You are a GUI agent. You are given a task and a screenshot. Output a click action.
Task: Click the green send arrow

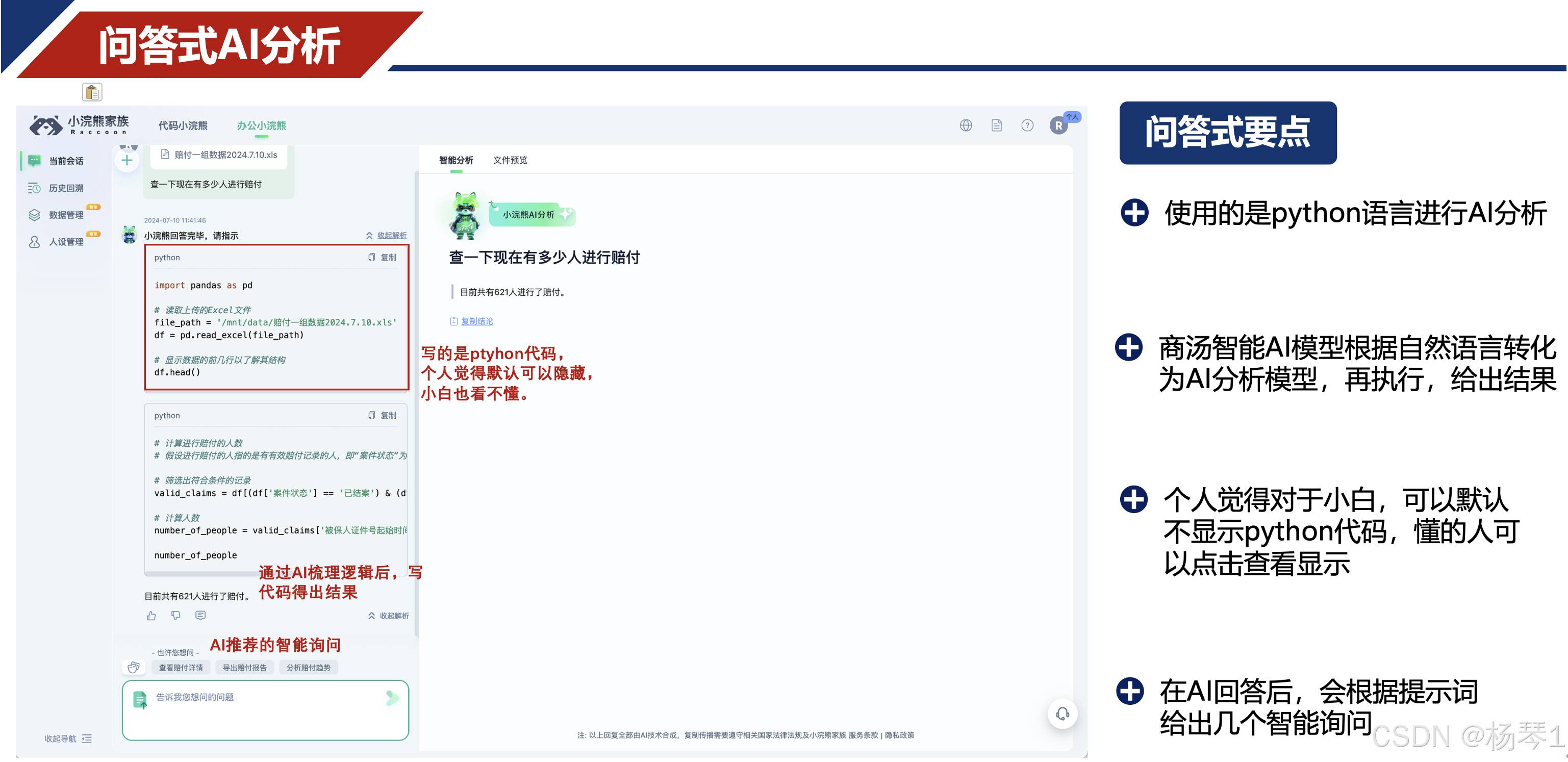click(393, 698)
